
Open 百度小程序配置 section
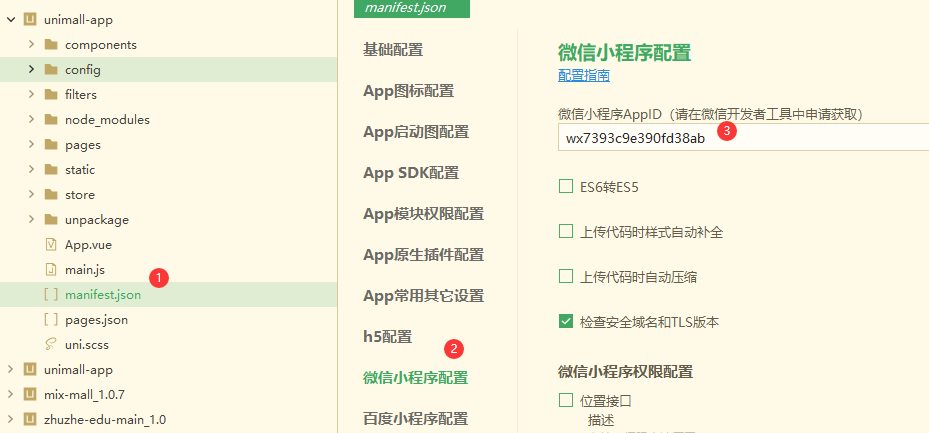pyautogui.click(x=415, y=419)
